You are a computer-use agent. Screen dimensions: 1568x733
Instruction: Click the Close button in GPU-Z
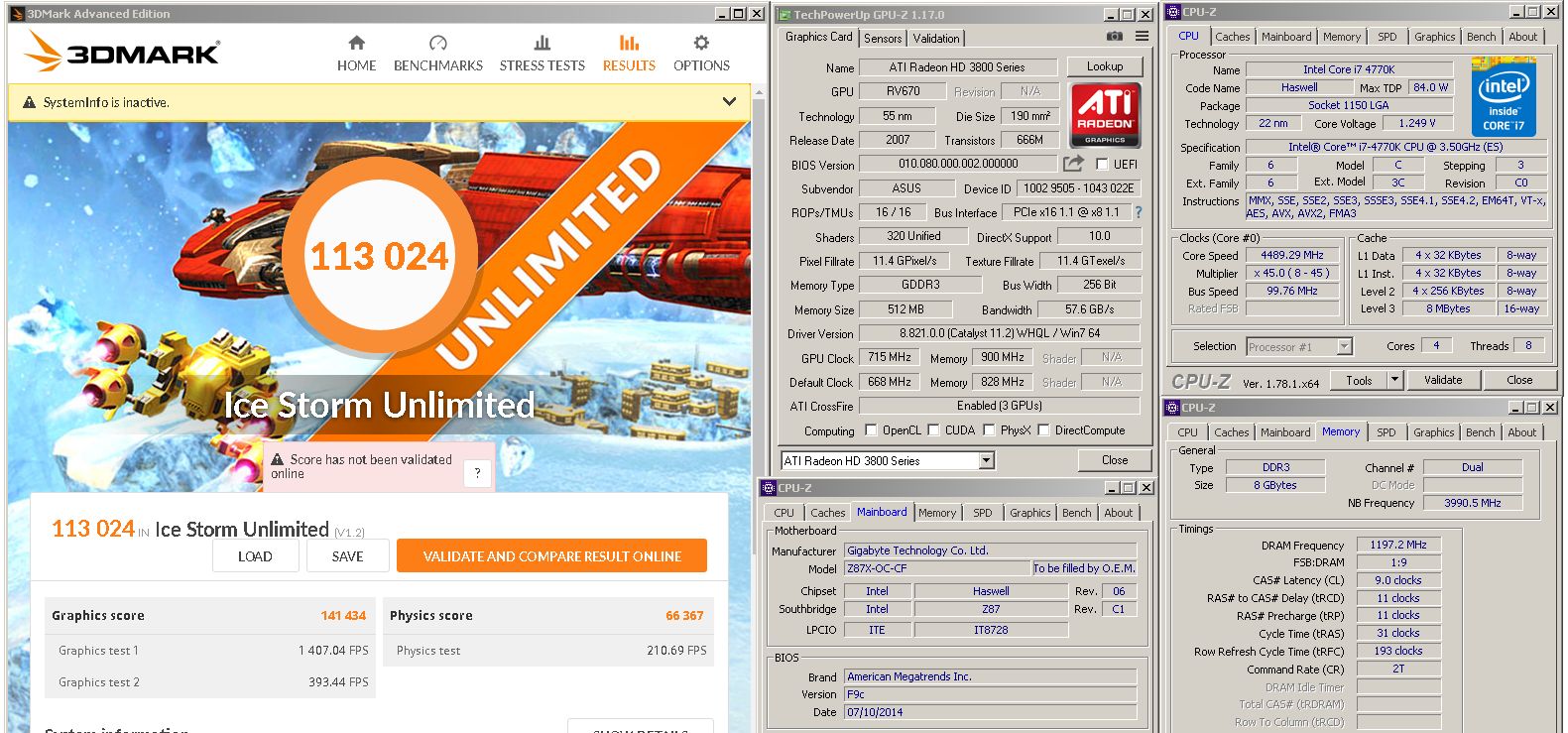1115,460
